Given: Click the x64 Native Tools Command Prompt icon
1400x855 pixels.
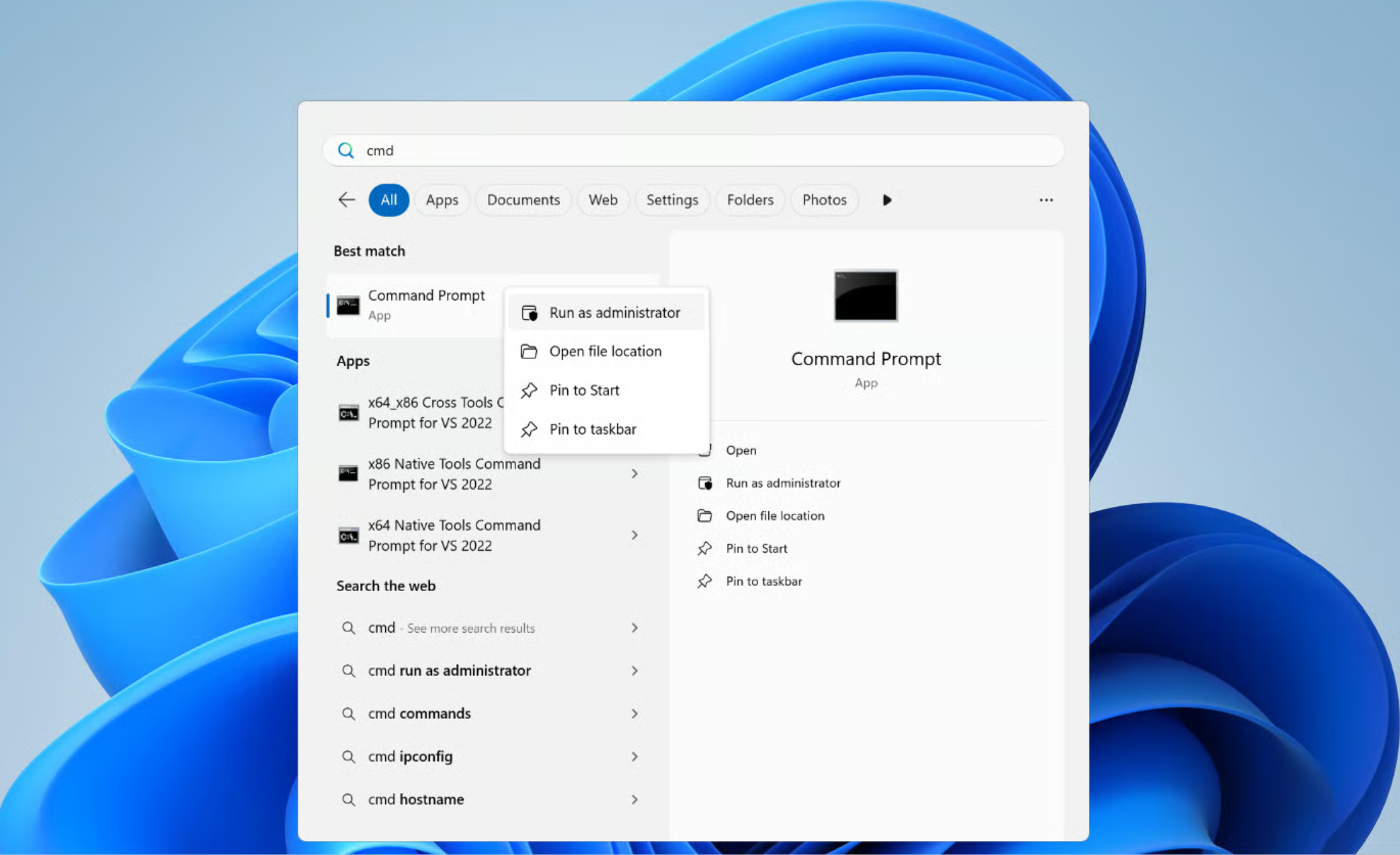Looking at the screenshot, I should (x=348, y=535).
